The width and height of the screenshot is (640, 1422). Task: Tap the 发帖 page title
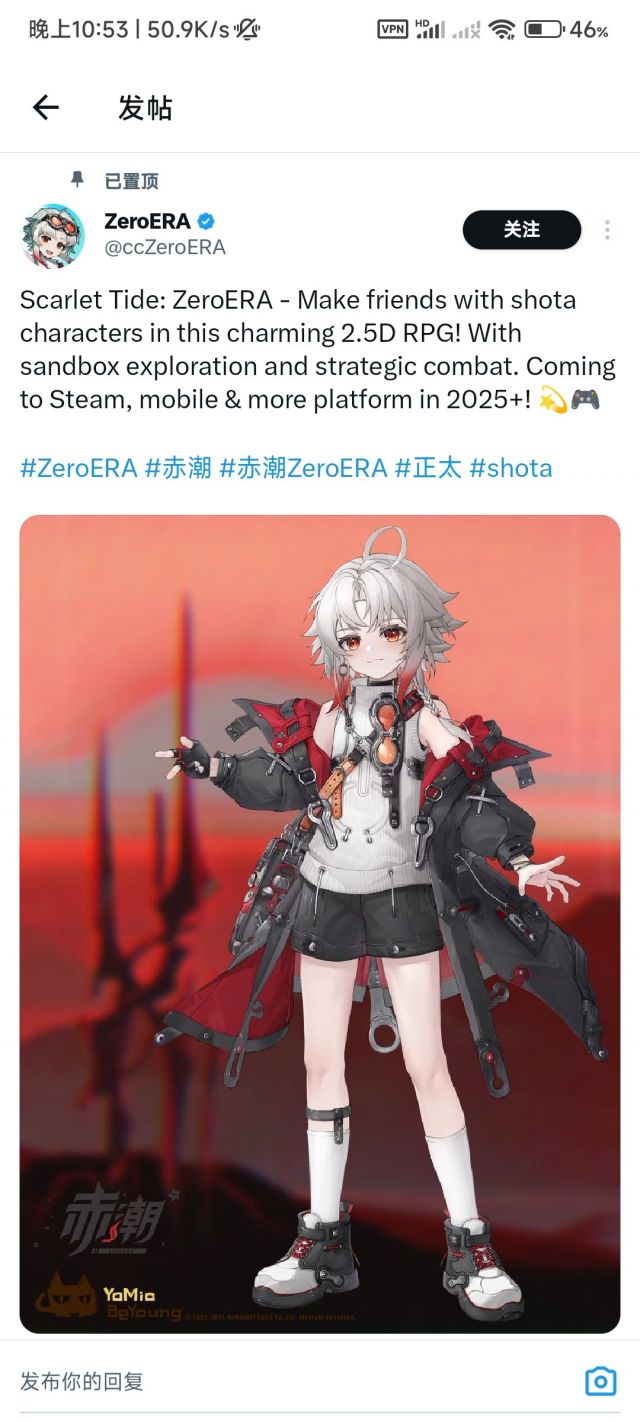[145, 108]
